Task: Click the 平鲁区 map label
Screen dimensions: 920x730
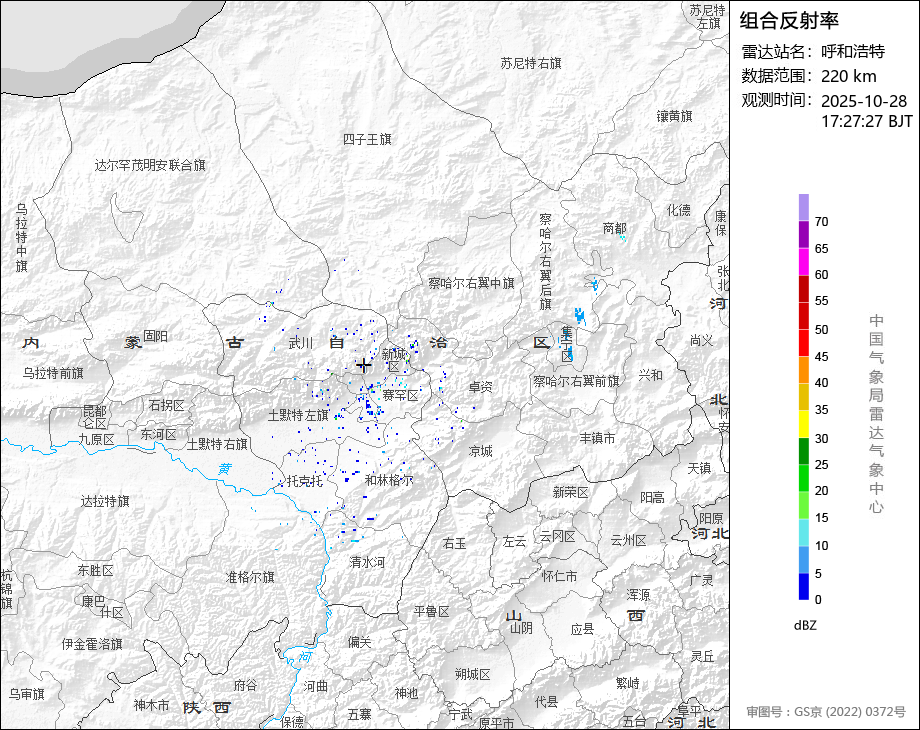Action: point(431,611)
